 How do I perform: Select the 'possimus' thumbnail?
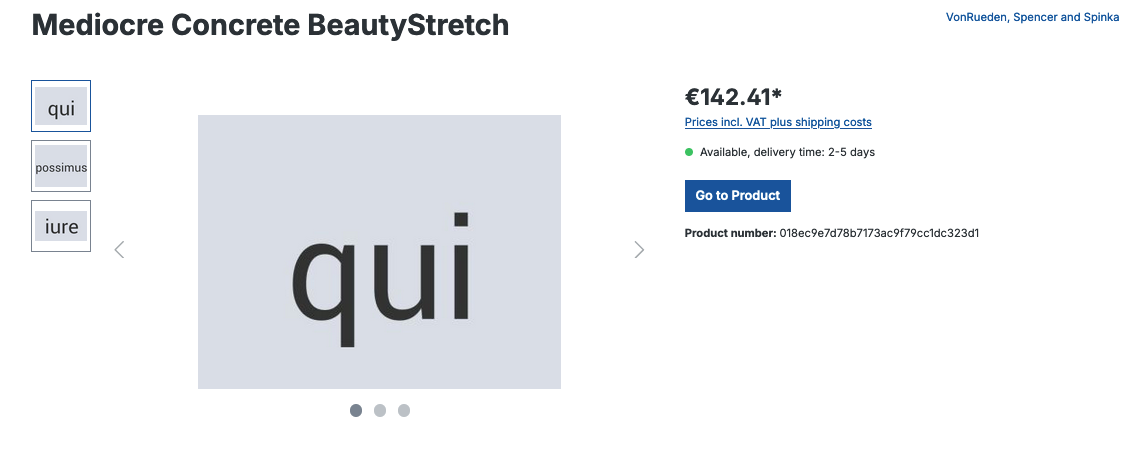pos(61,166)
